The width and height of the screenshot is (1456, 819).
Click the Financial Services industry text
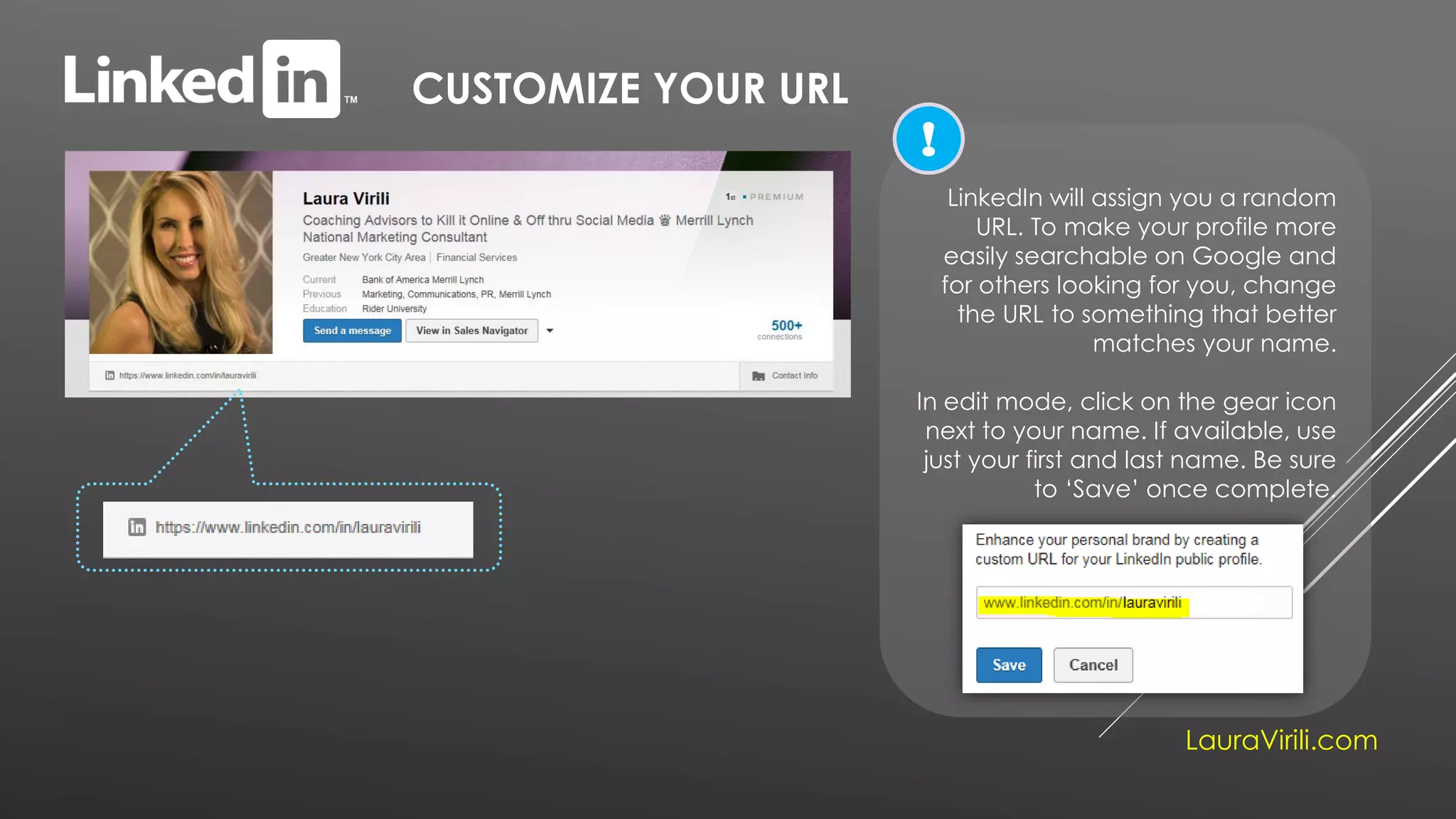coord(476,257)
